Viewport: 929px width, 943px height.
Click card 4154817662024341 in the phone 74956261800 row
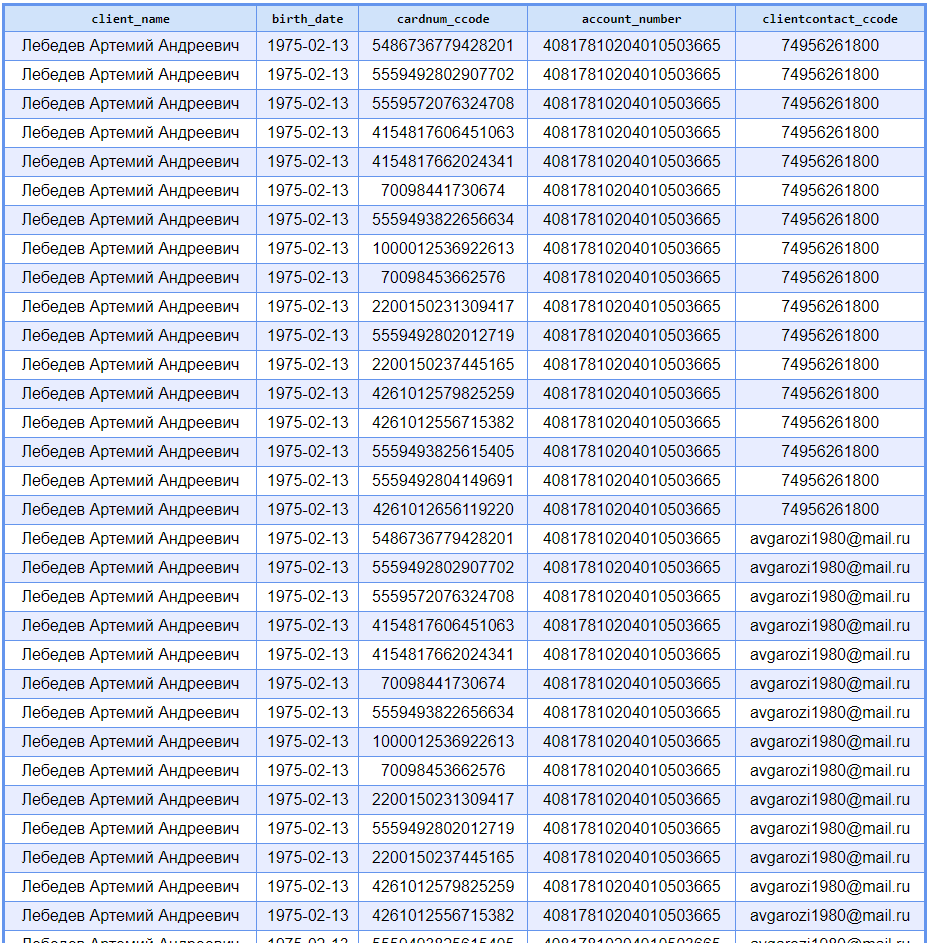442,161
